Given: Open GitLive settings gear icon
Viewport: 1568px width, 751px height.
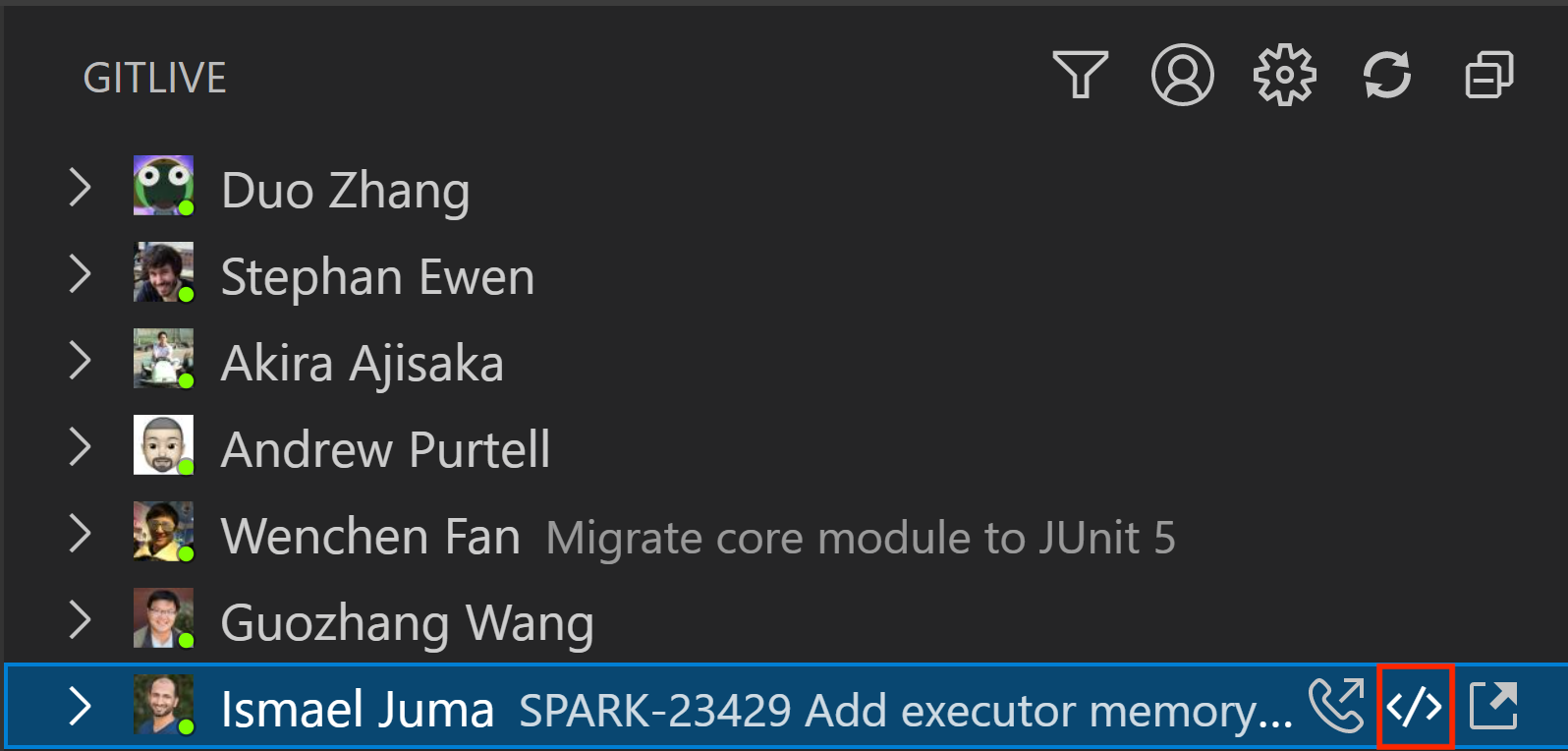Looking at the screenshot, I should click(x=1284, y=75).
